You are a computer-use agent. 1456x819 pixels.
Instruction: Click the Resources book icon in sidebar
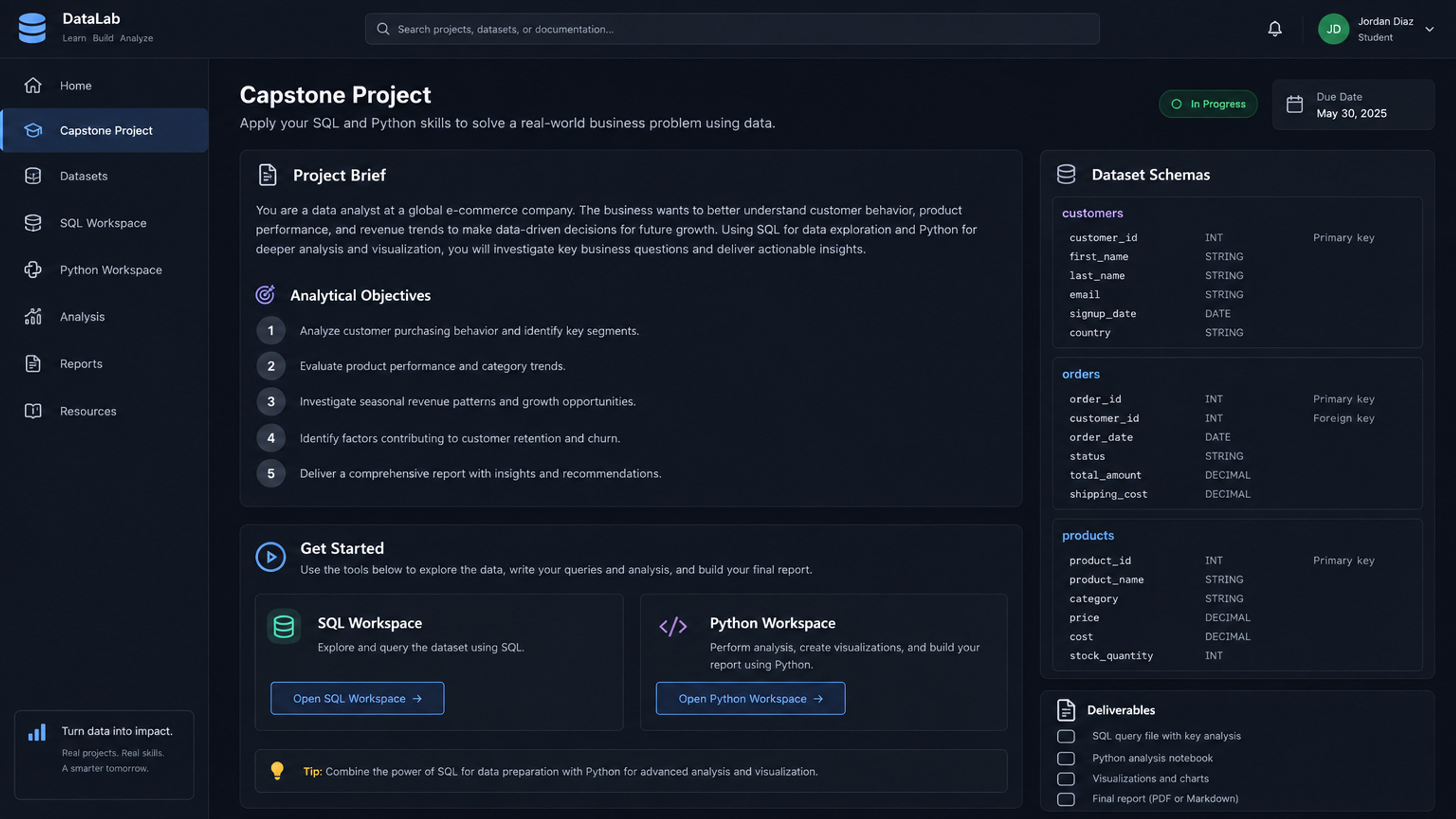pyautogui.click(x=33, y=411)
